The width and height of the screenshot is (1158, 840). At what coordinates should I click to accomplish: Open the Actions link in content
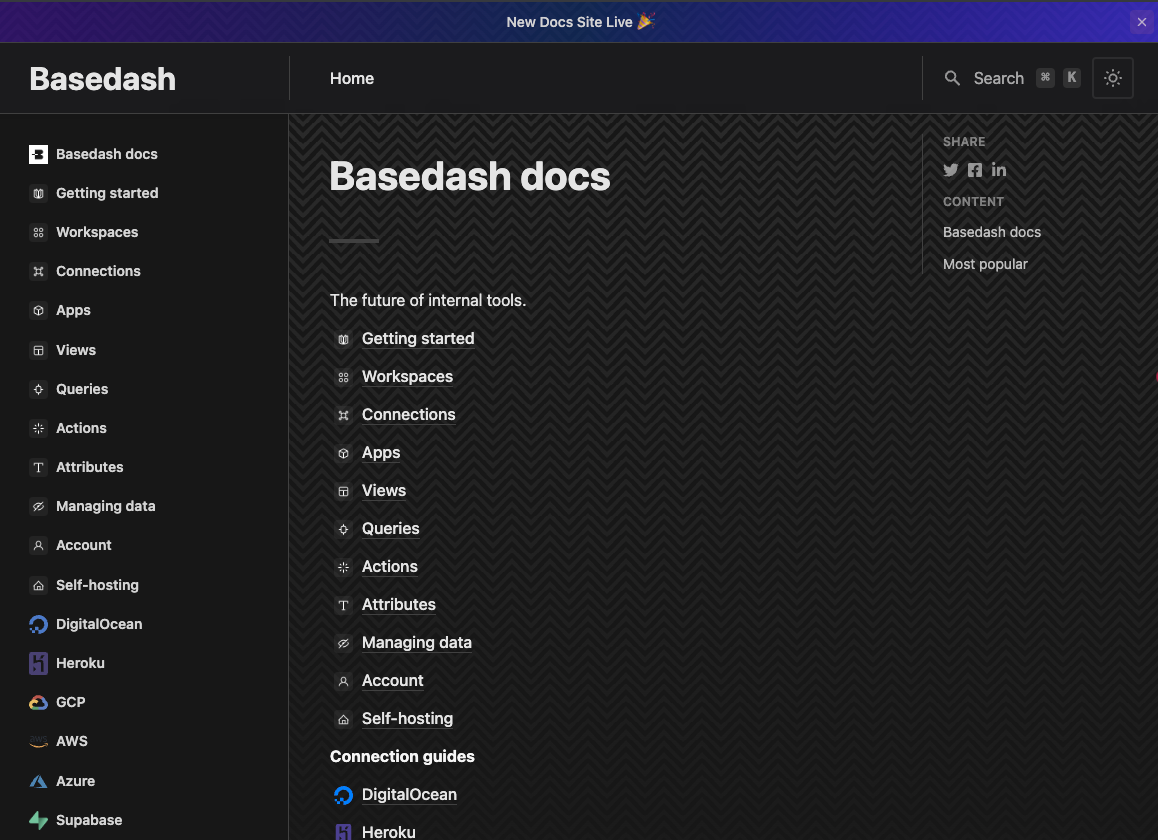pyautogui.click(x=390, y=567)
